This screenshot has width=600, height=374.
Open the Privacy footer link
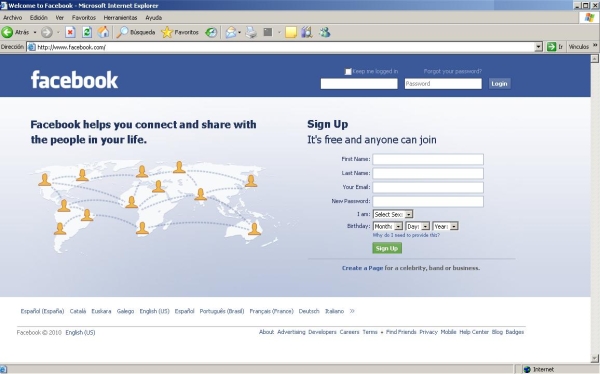428,332
